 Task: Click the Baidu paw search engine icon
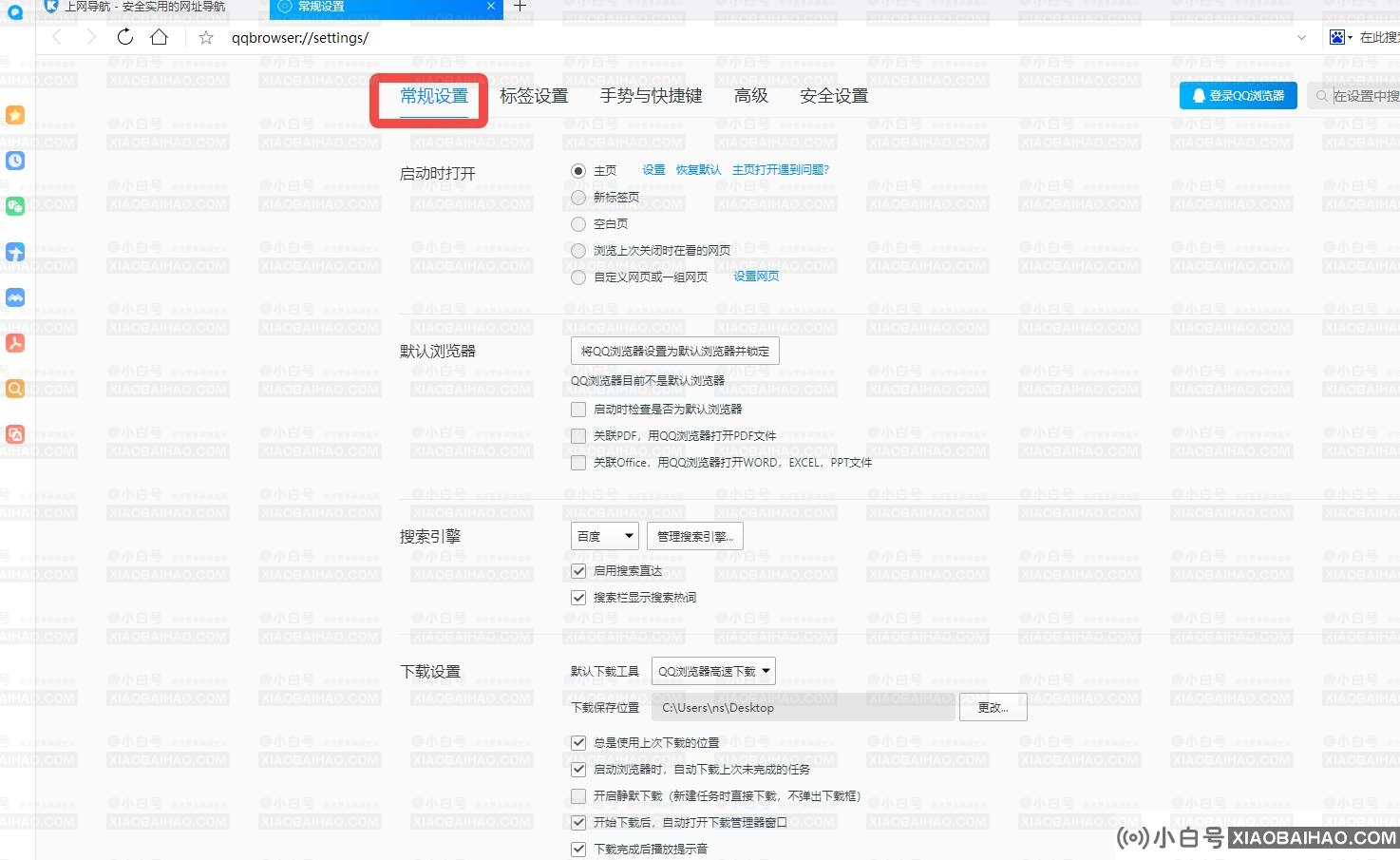pyautogui.click(x=1337, y=37)
